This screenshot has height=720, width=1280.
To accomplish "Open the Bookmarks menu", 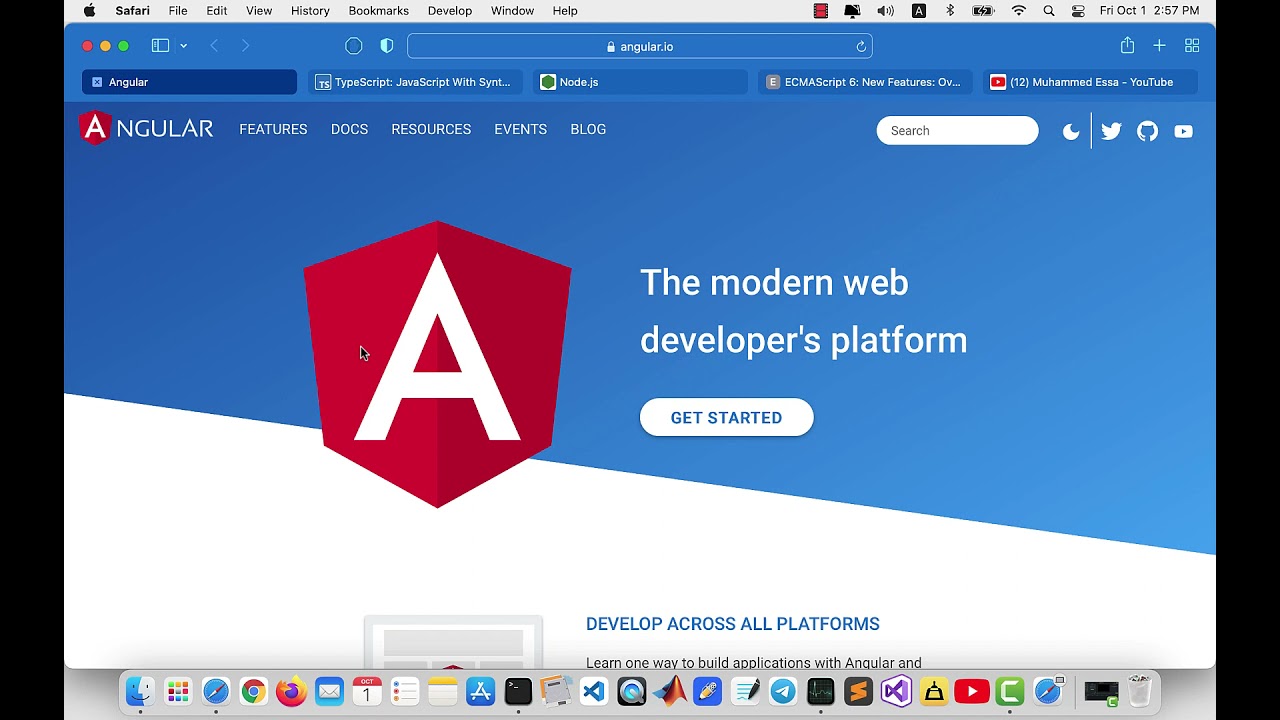I will (x=378, y=10).
